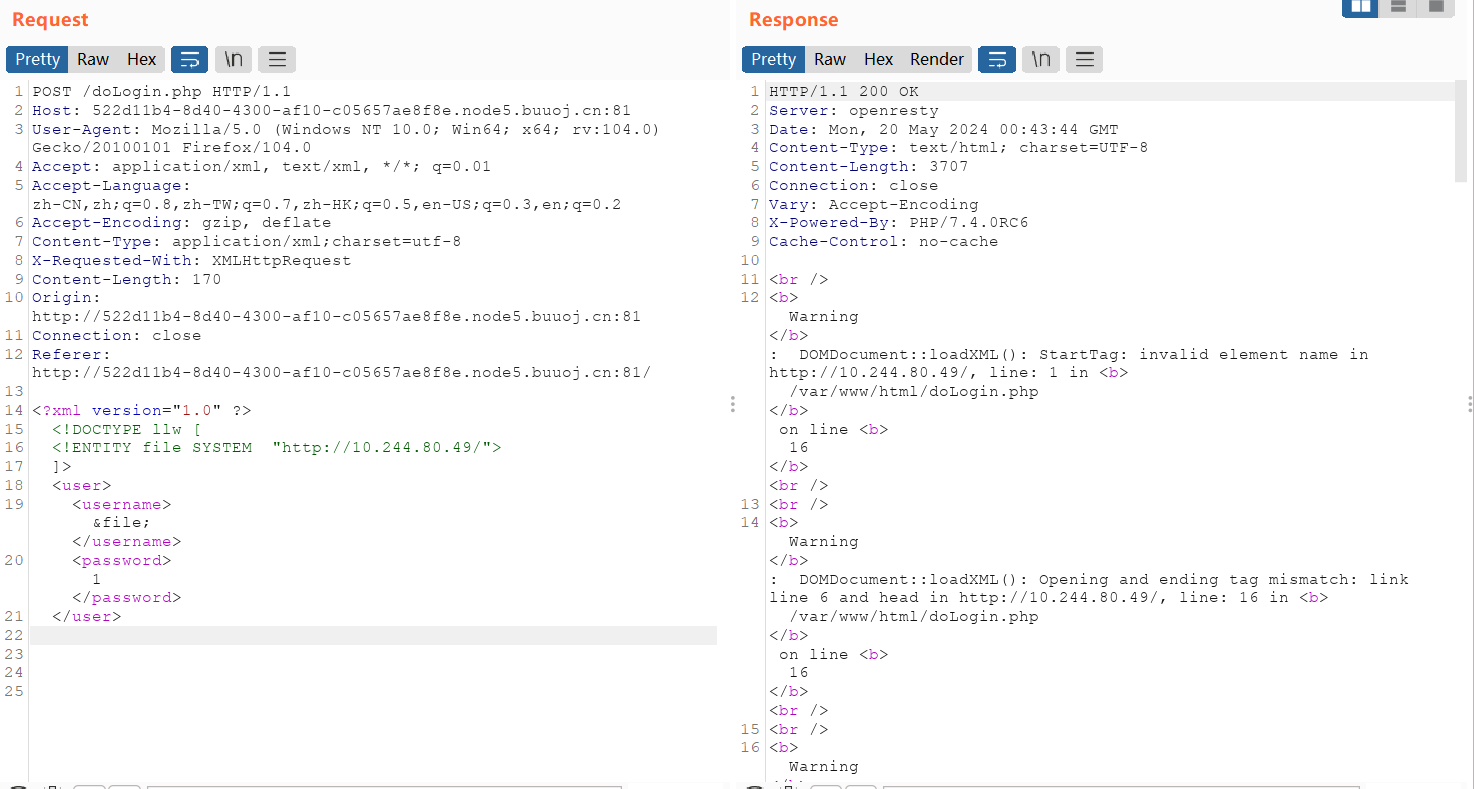Image resolution: width=1474 pixels, height=789 pixels.
Task: Select the single combined pane layout icon
Action: pos(1436,7)
